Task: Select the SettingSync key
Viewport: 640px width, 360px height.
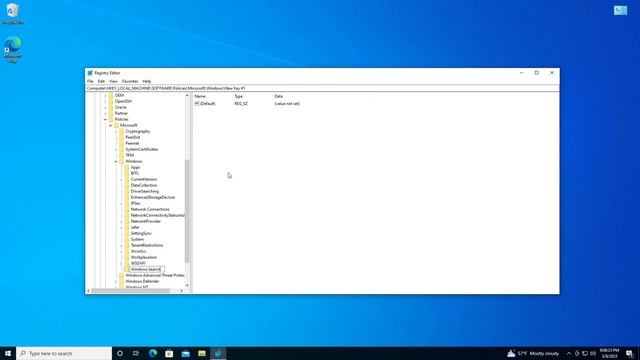Action: point(141,233)
